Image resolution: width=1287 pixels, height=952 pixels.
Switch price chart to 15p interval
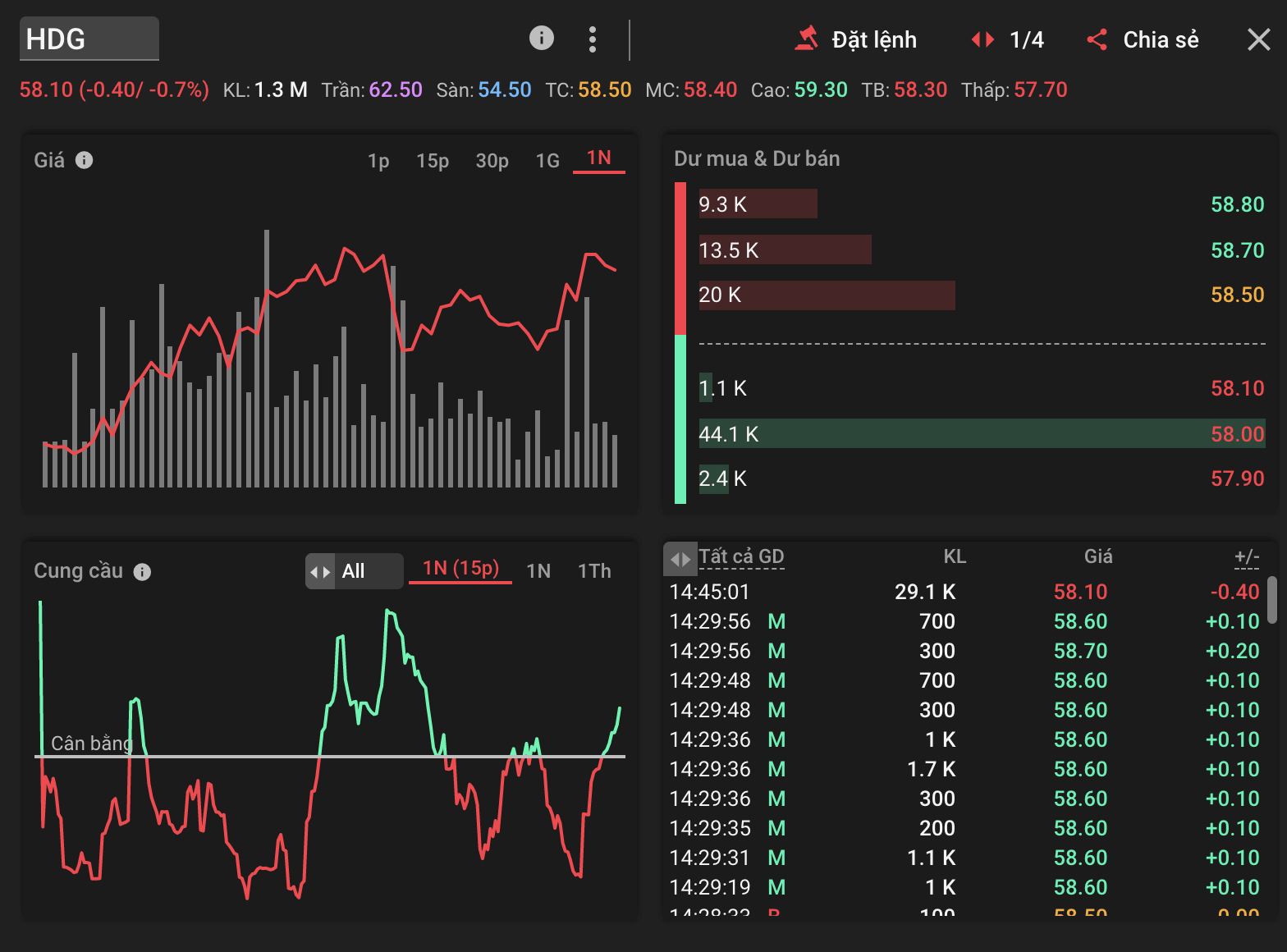(433, 161)
